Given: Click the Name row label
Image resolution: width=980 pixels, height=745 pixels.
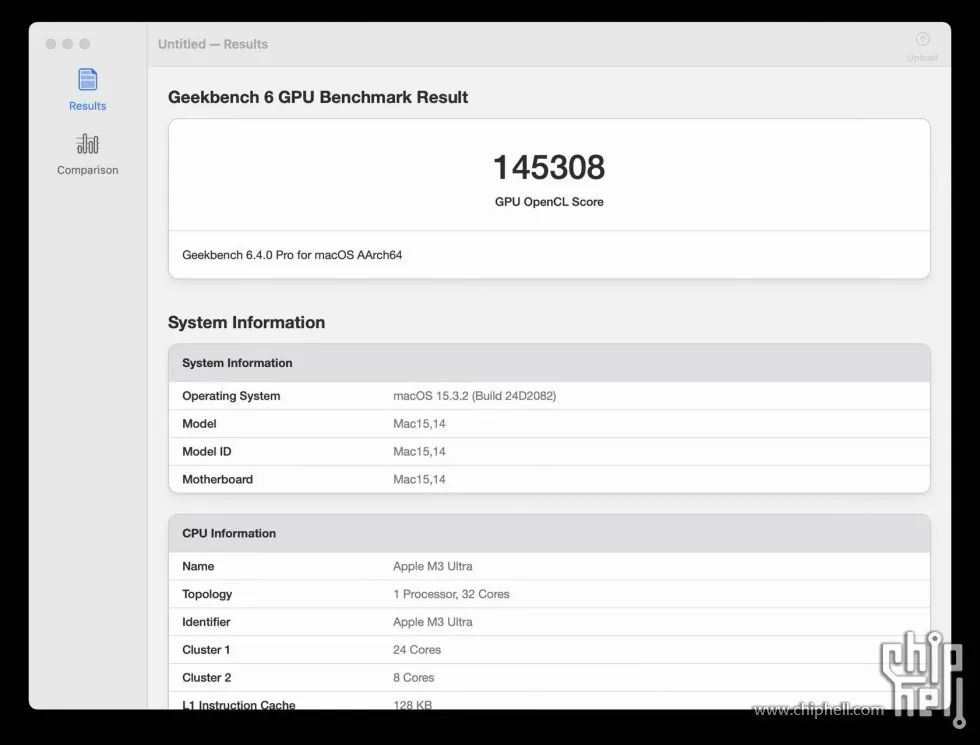Looking at the screenshot, I should pyautogui.click(x=198, y=566).
